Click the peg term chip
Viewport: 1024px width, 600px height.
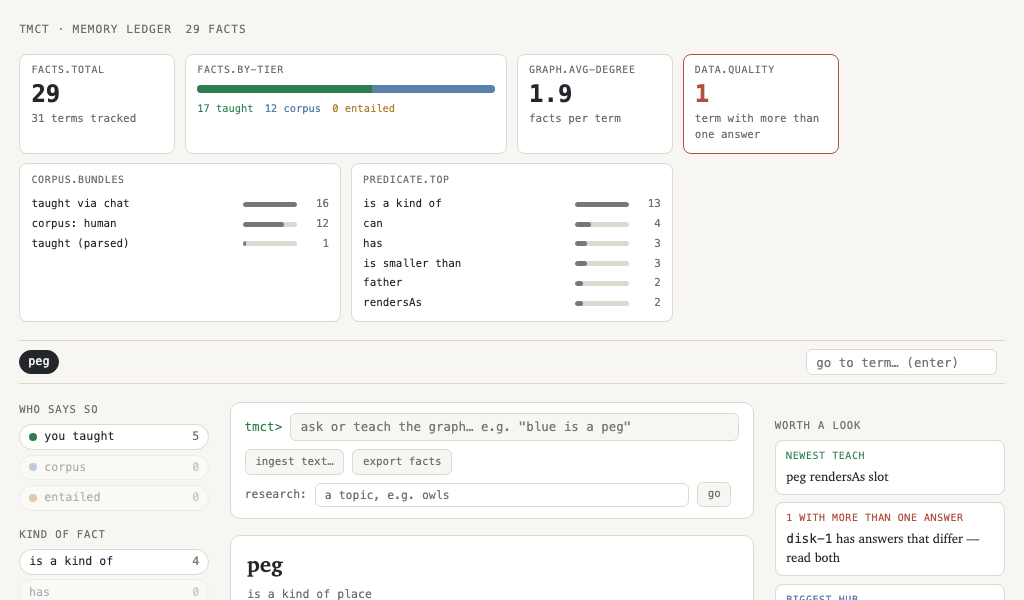pos(39,362)
